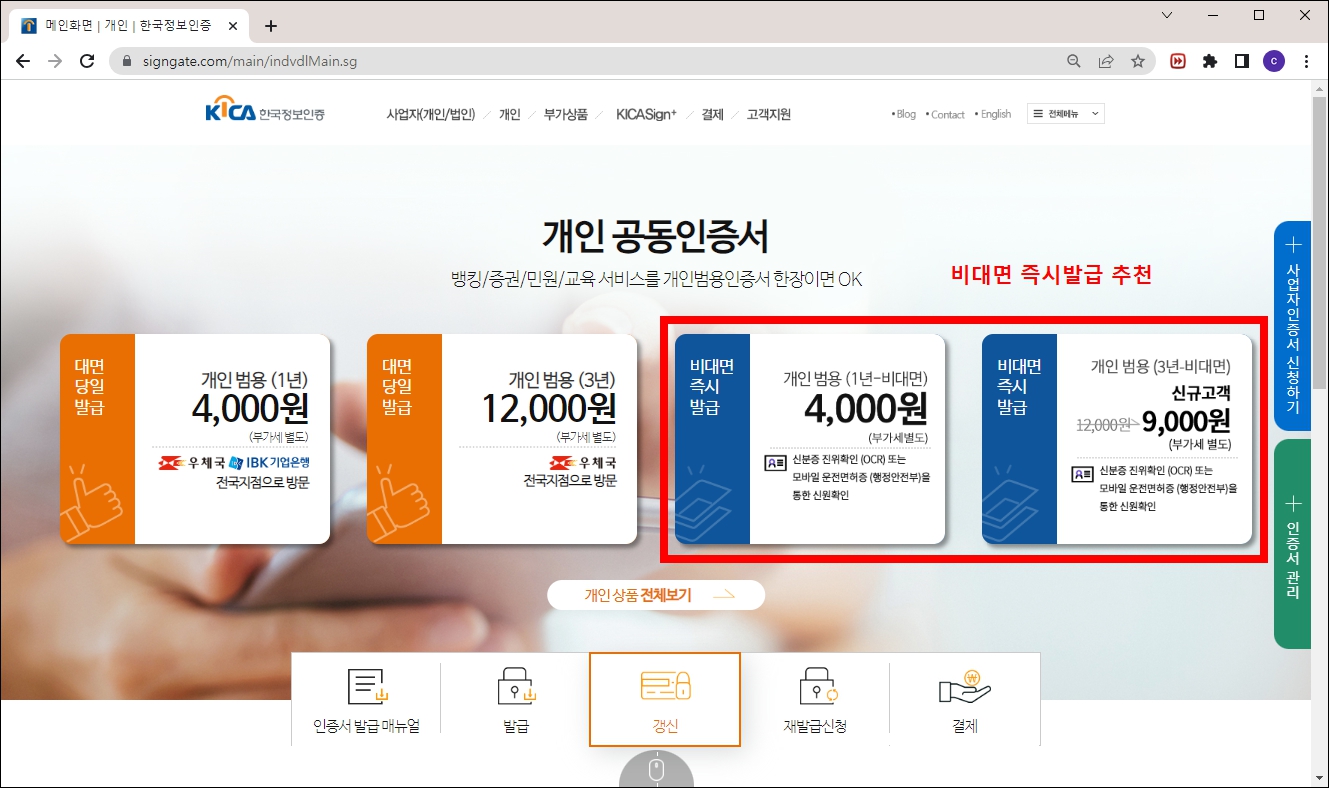Open the 전체메뉴 dropdown
Viewport: 1329px width, 788px height.
click(1065, 113)
